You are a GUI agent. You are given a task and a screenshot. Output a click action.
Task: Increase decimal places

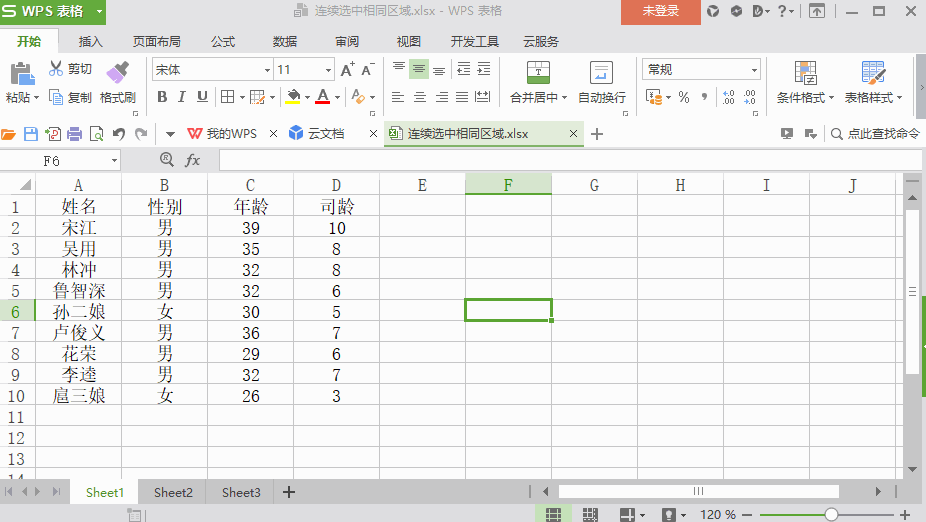(x=729, y=97)
